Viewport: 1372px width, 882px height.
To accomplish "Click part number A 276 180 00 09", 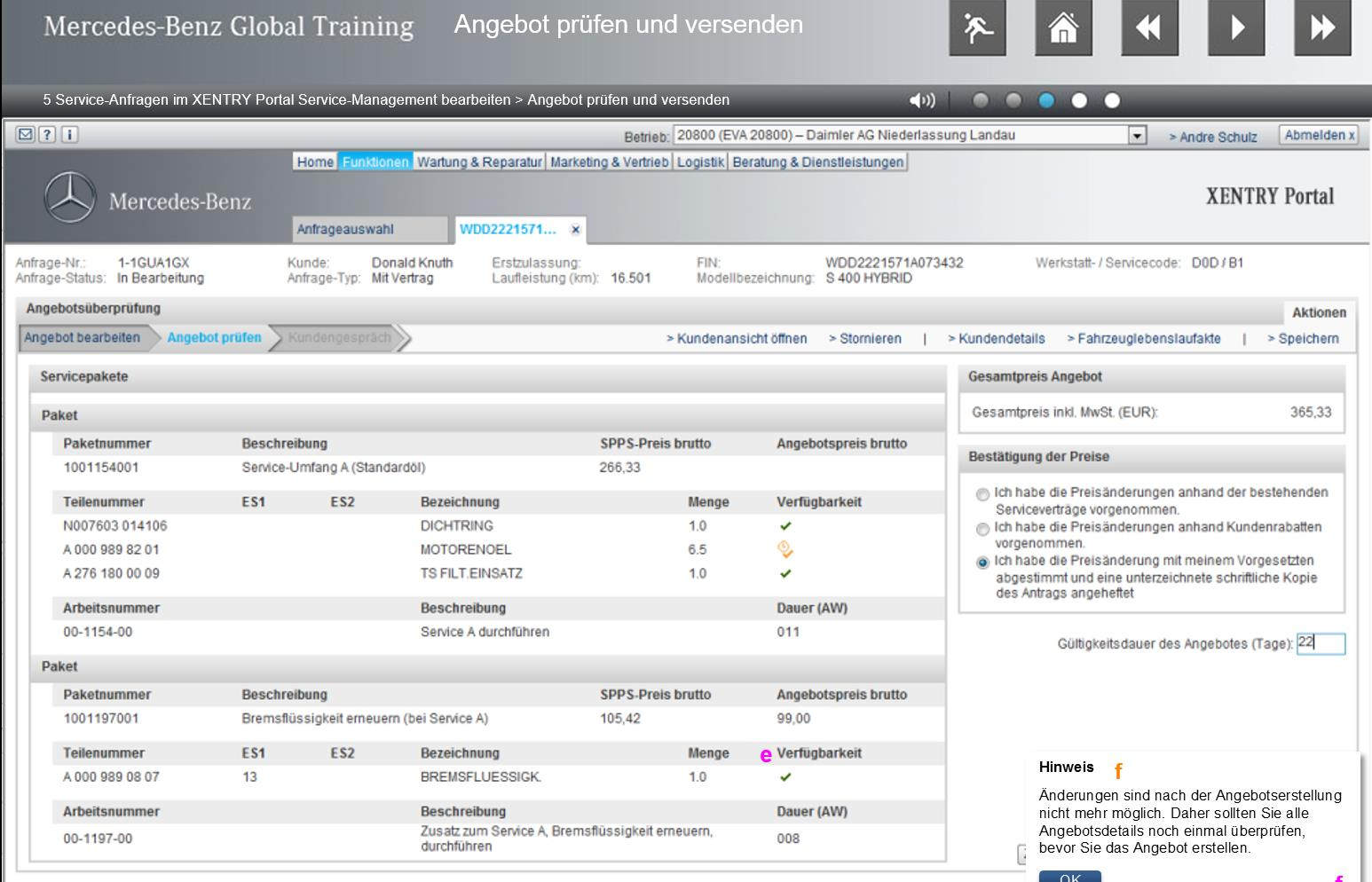I will 112,574.
